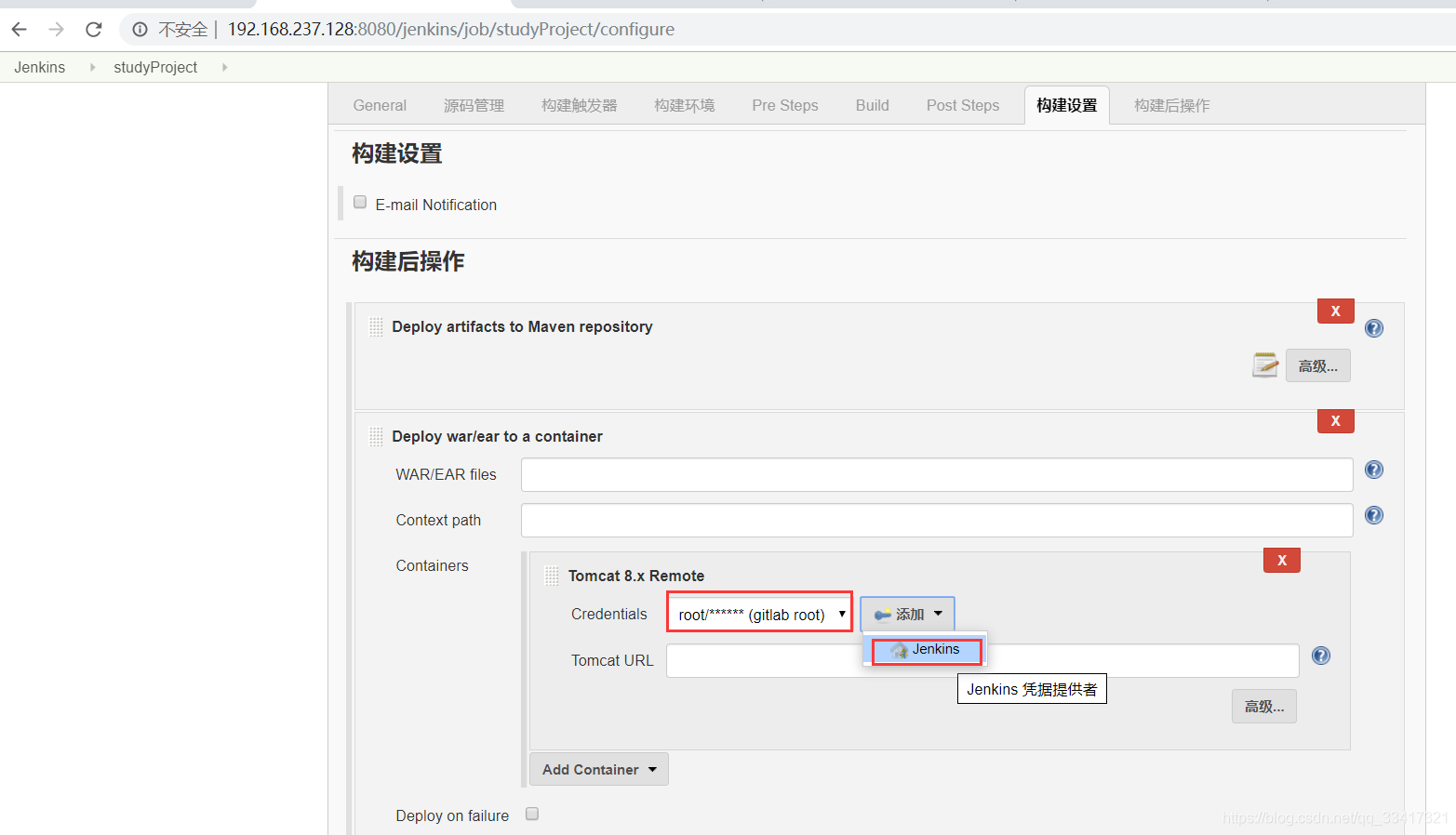
Task: Delete Deploy artifacts to Maven repository step
Action: (1336, 311)
